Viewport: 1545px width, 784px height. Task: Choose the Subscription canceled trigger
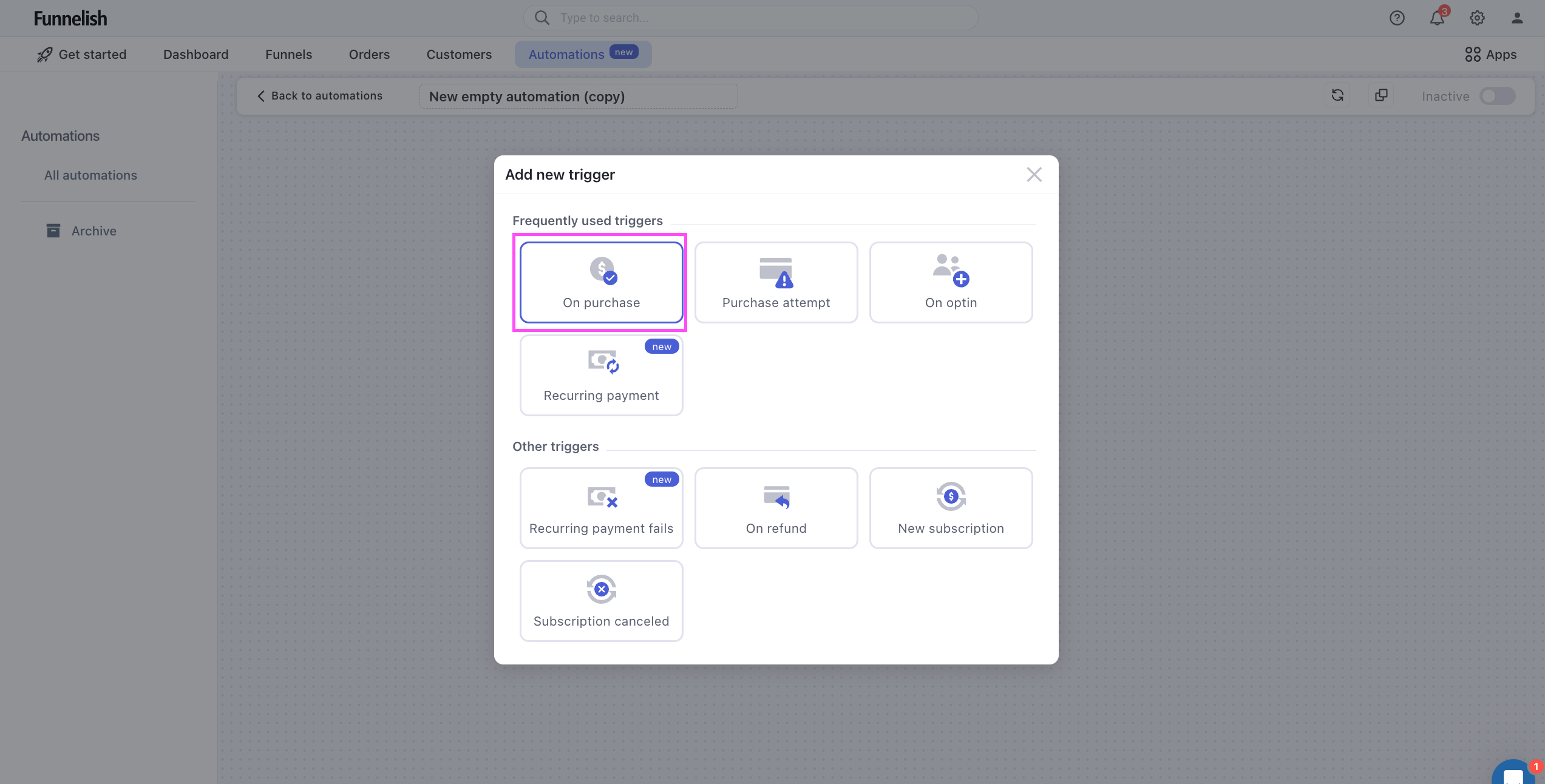pyautogui.click(x=601, y=601)
